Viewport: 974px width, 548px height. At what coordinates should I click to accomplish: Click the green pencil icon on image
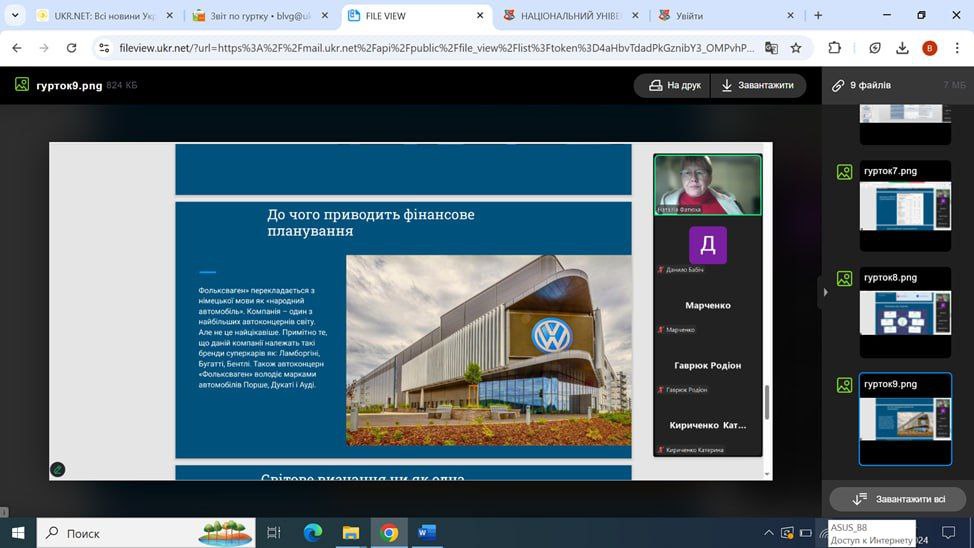coord(58,468)
